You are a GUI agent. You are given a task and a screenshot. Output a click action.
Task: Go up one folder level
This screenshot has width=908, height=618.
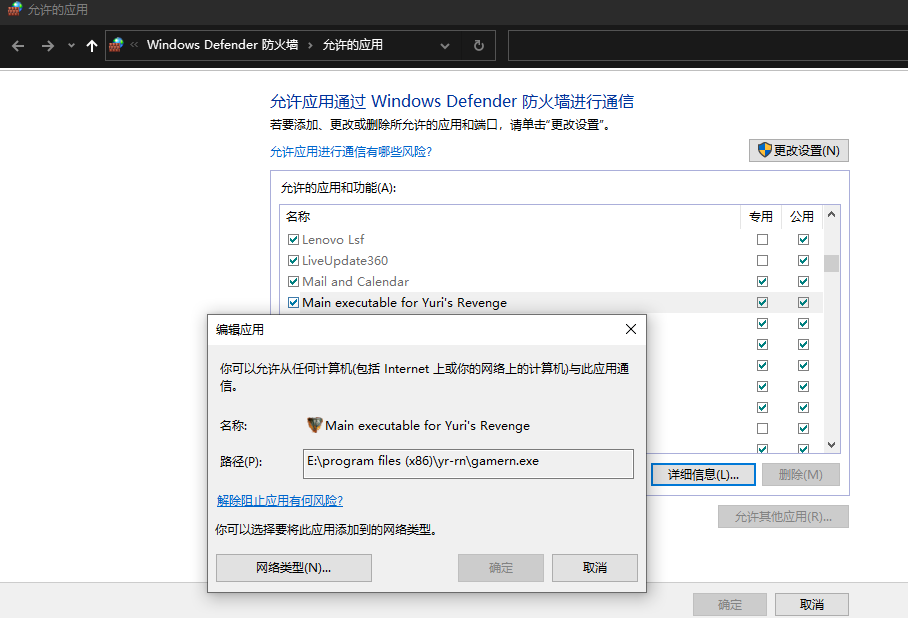[x=92, y=46]
